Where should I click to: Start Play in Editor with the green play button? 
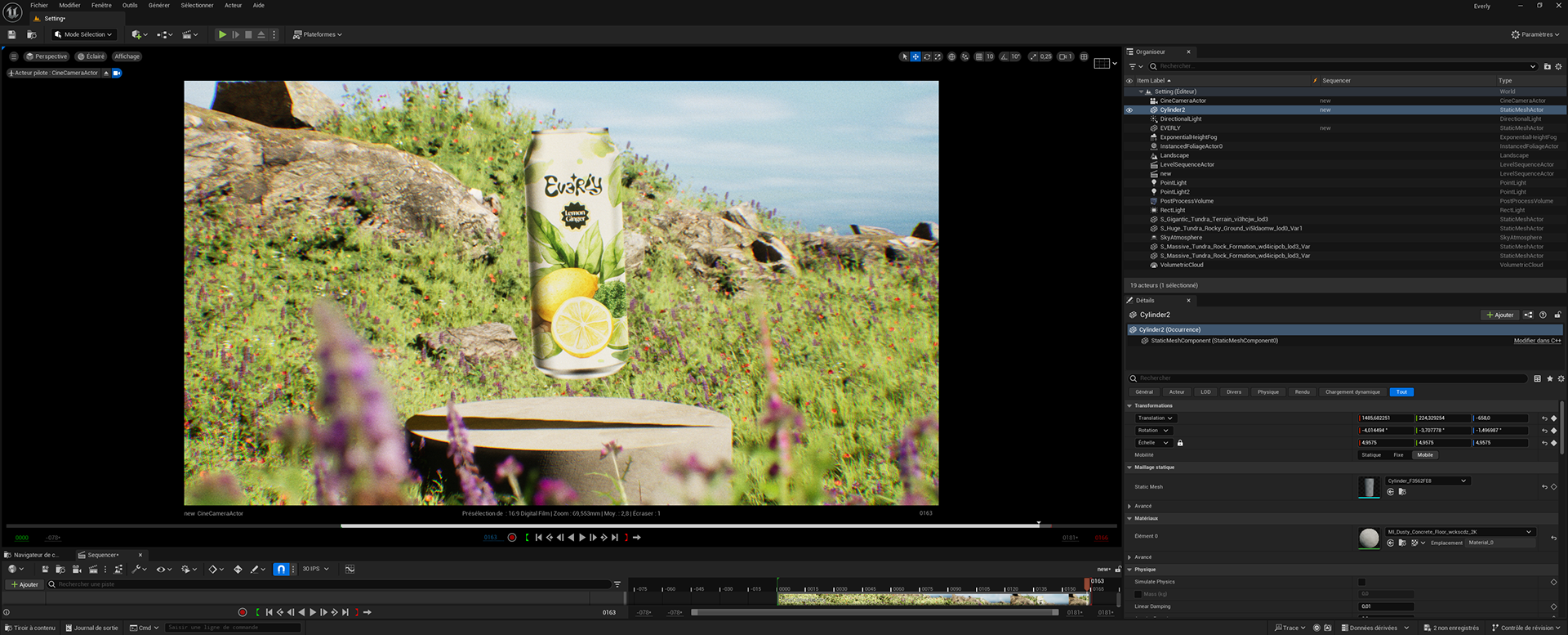click(222, 34)
